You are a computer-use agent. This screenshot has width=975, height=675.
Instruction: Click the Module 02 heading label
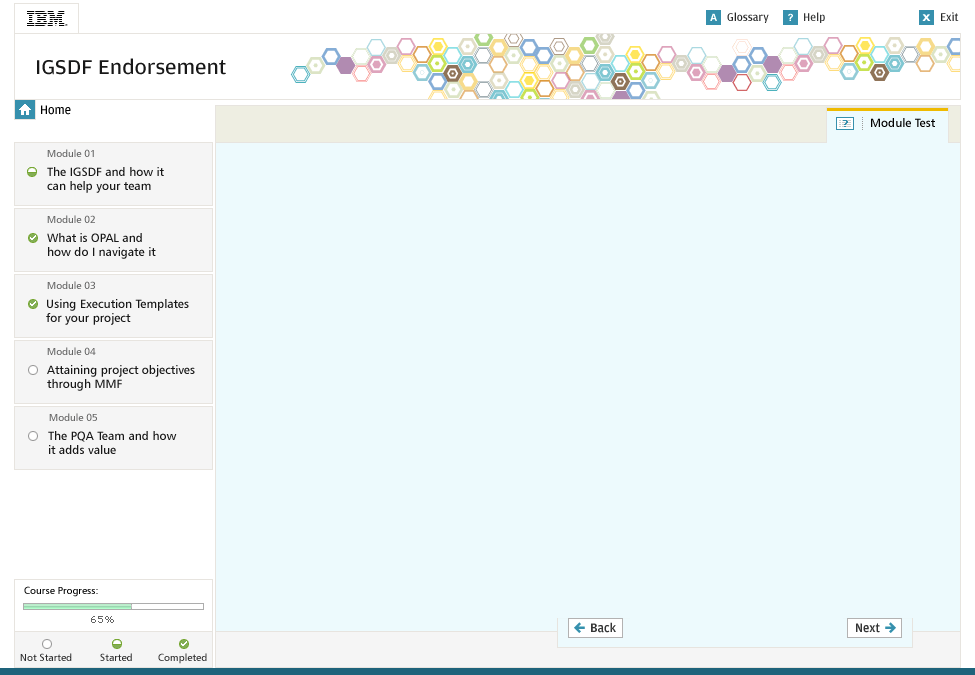(71, 219)
